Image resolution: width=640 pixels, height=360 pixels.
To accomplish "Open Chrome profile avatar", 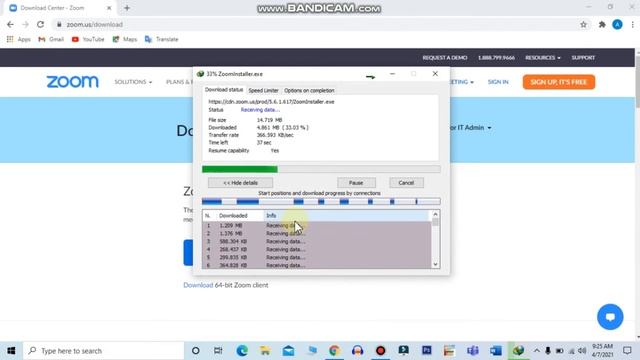I will (x=617, y=24).
